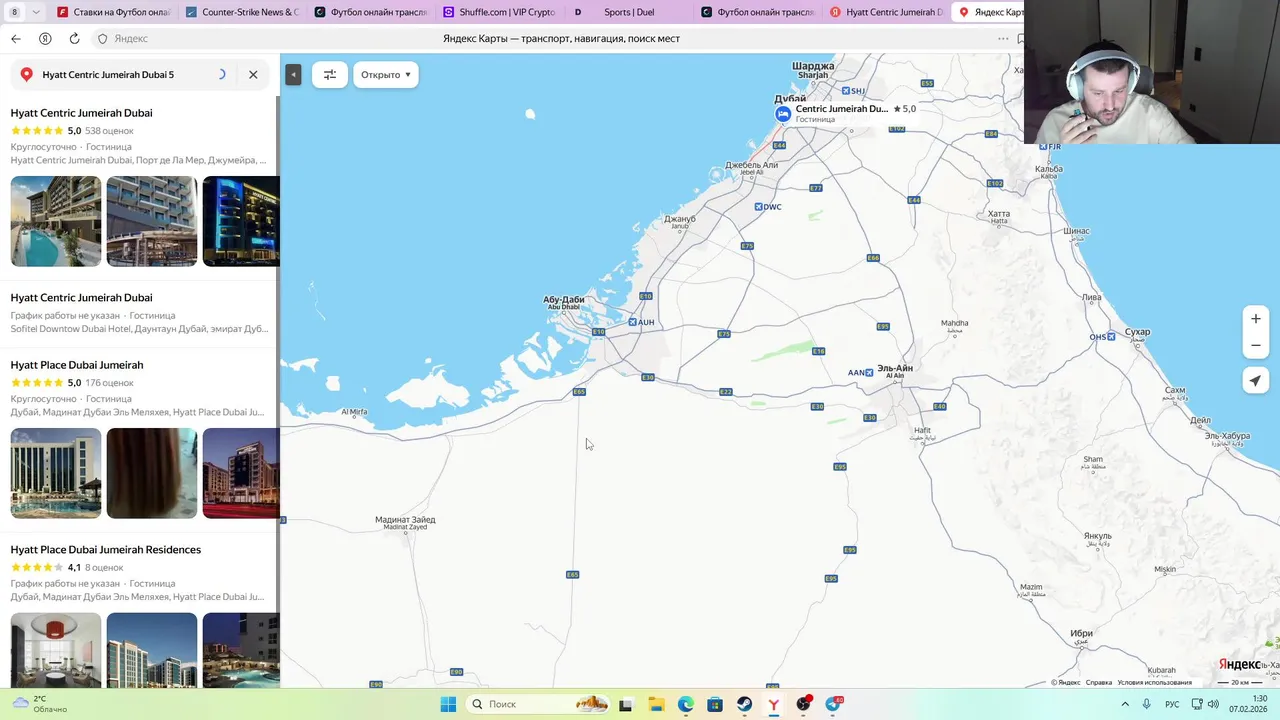Click the AAN airport marker near Al Ain

[860, 372]
